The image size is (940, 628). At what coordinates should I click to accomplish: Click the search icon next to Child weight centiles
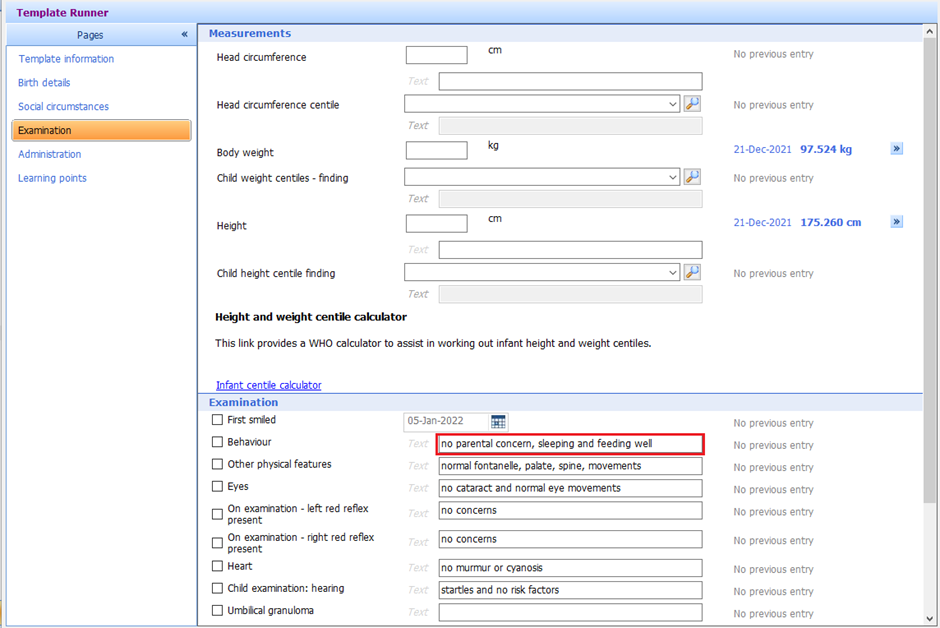click(x=692, y=177)
